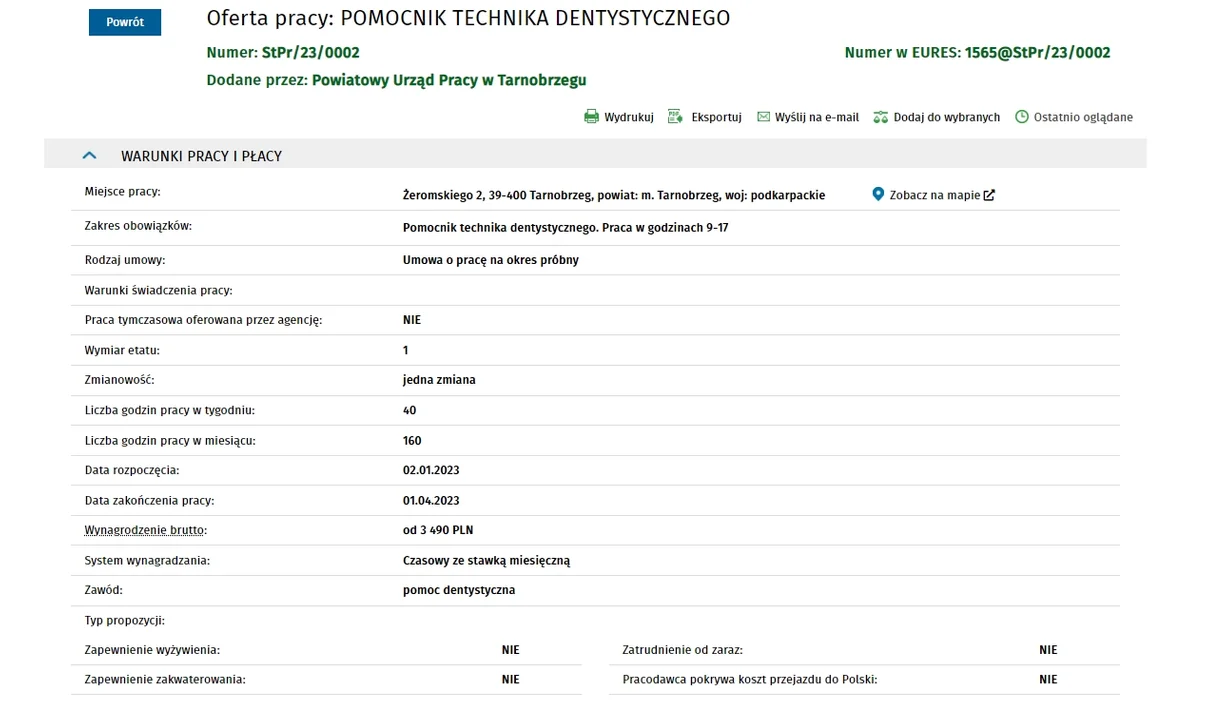Click NIE value for koszt przejazdu do Polski
The image size is (1210, 720).
(1048, 679)
